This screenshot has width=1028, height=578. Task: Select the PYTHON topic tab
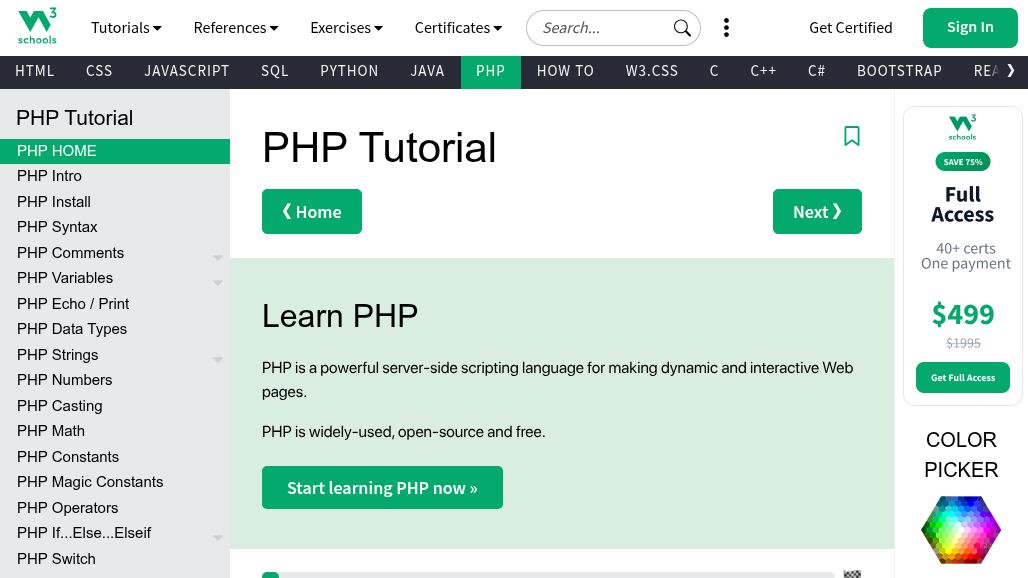[349, 71]
